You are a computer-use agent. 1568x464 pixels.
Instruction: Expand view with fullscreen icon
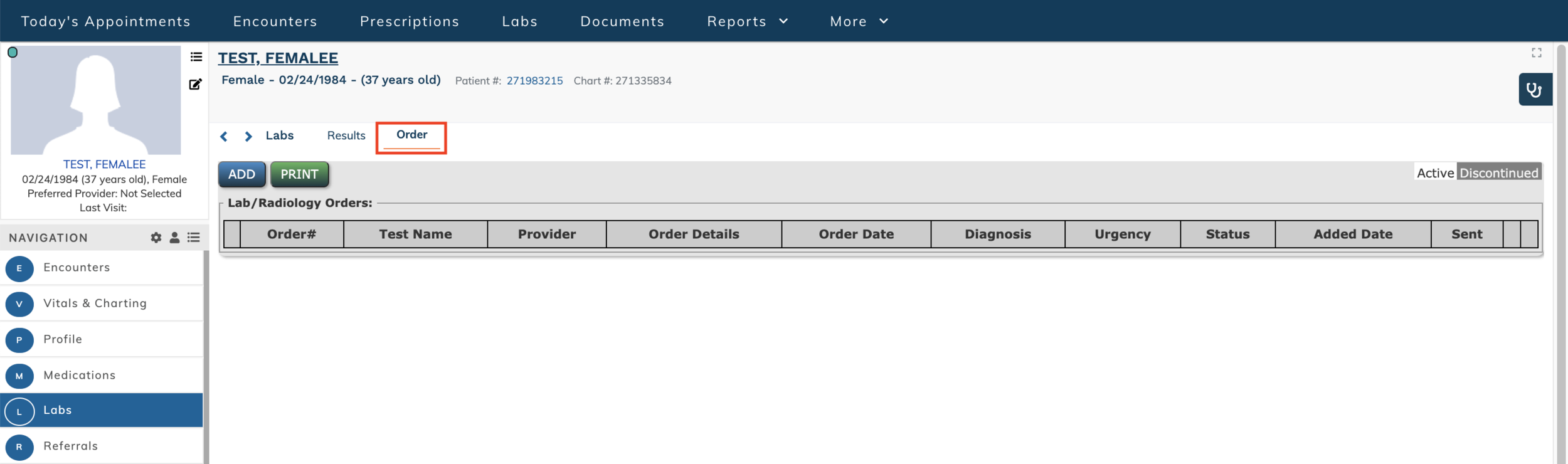1536,53
